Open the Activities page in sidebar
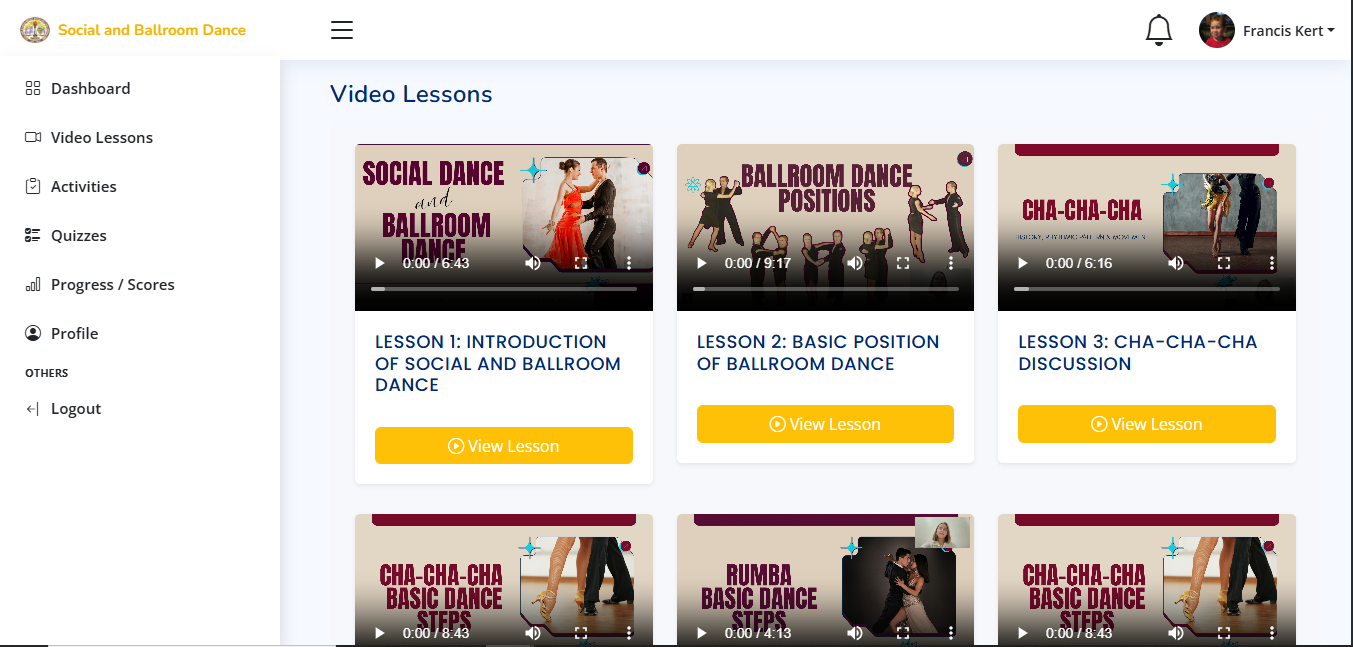This screenshot has width=1353, height=647. pos(83,186)
